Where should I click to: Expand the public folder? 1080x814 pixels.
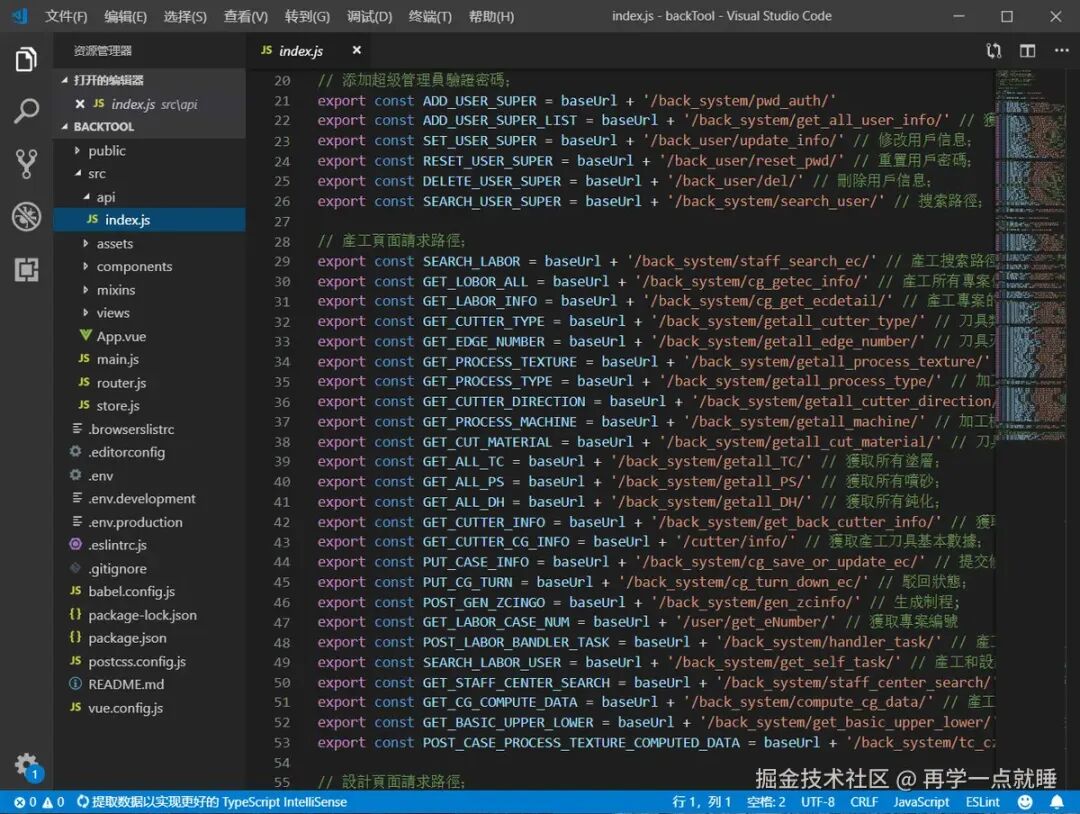tap(76, 150)
